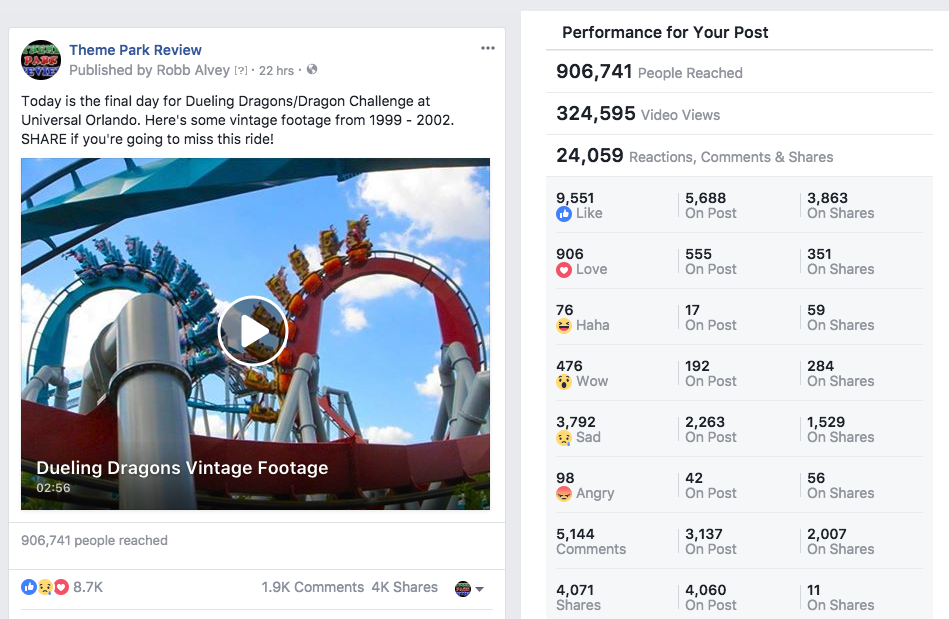Click the 8.7K reactions count
Image resolution: width=949 pixels, height=619 pixels.
pyautogui.click(x=88, y=587)
